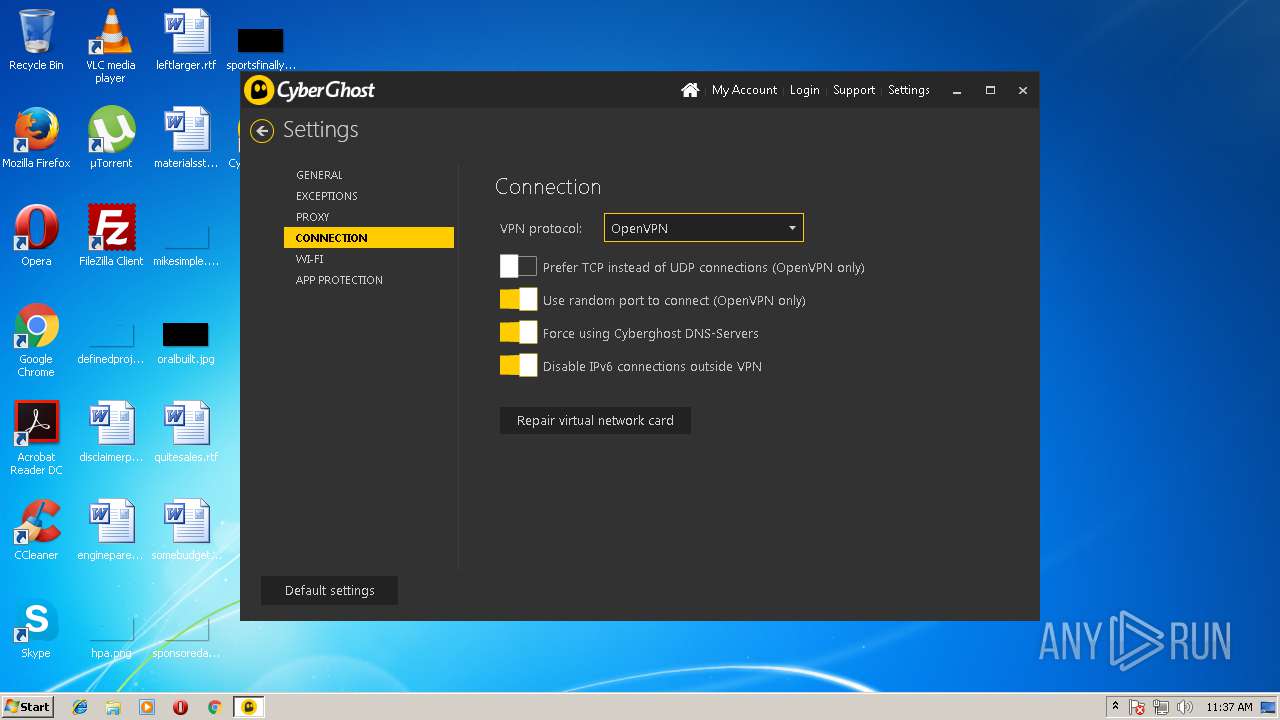Screen dimensions: 1280x720
Task: Open somebudget document icon
Action: [x=186, y=530]
